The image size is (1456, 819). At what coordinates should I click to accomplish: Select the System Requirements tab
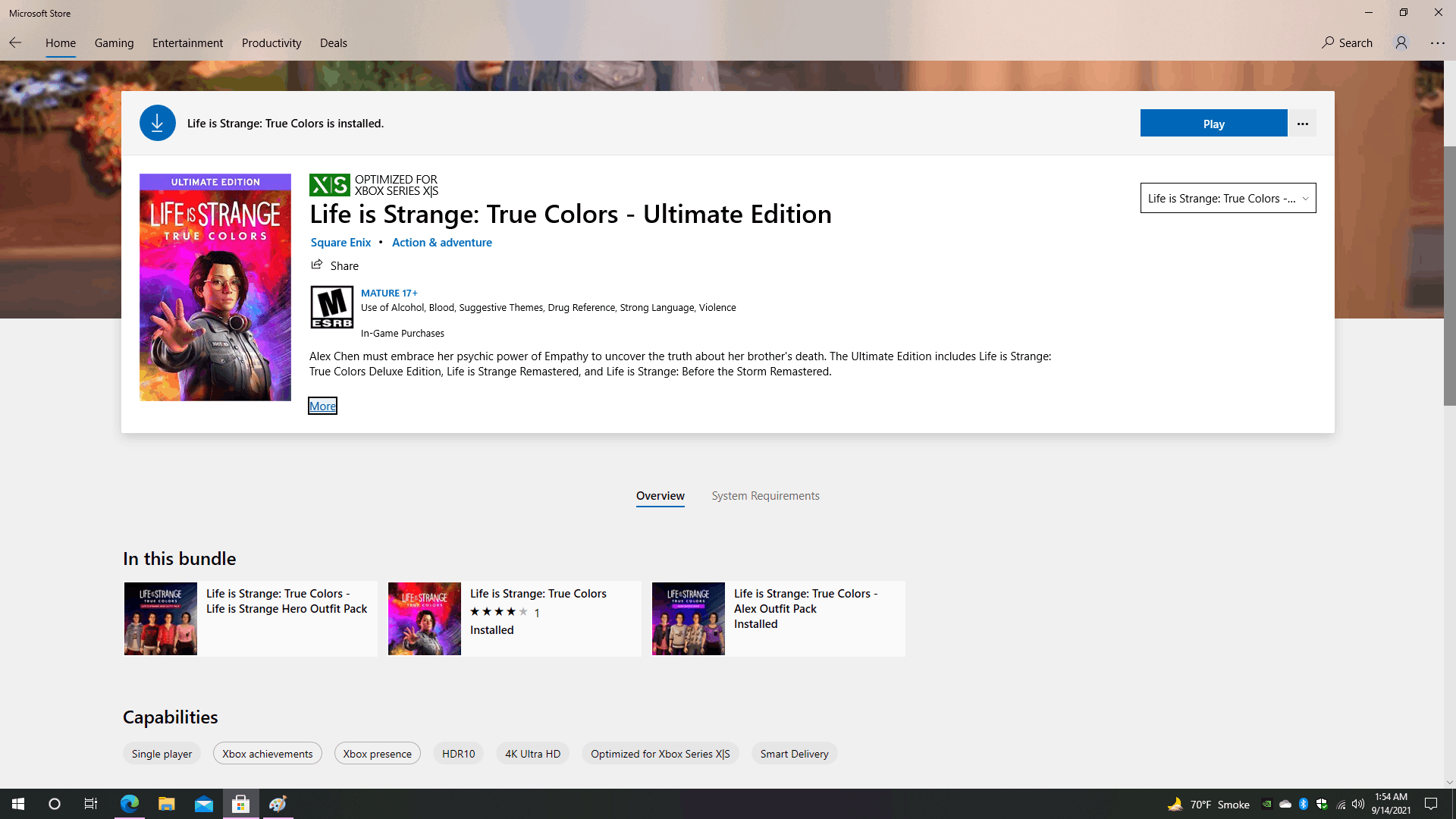(765, 495)
